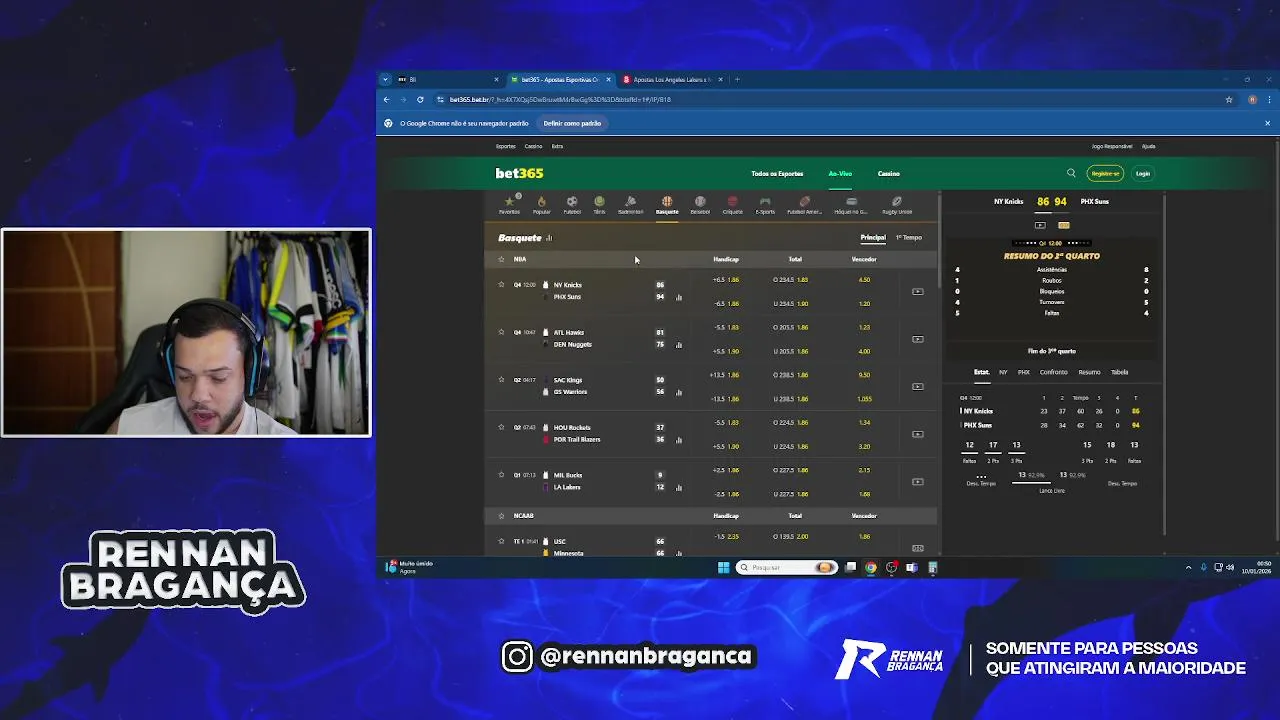Screen dimensions: 1280x720
Task: Bet on LA Lakers winner odds 1.68
Action: 864,494
